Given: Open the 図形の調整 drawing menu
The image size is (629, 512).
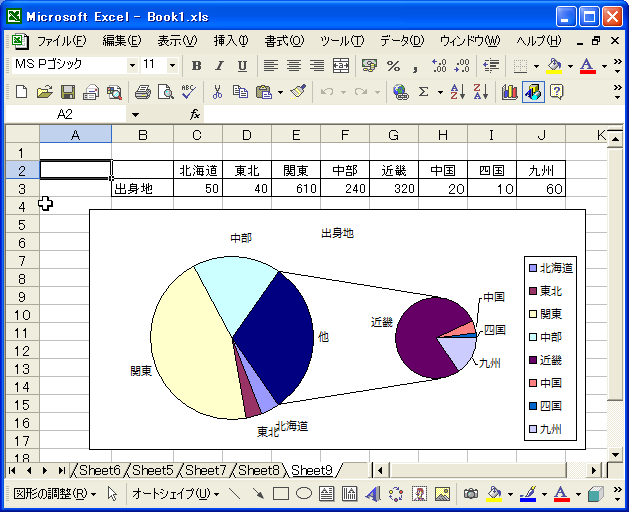Looking at the screenshot, I should [x=55, y=494].
